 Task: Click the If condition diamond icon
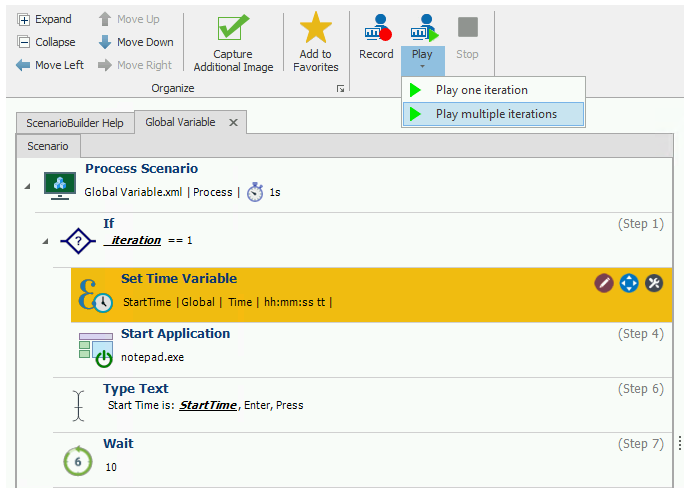click(78, 241)
